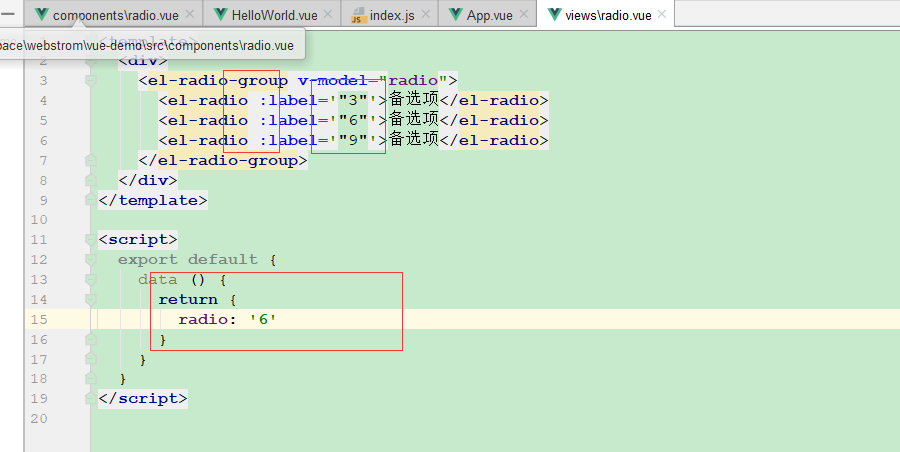
Task: Close the views\radio.vue tab
Action: (x=662, y=14)
